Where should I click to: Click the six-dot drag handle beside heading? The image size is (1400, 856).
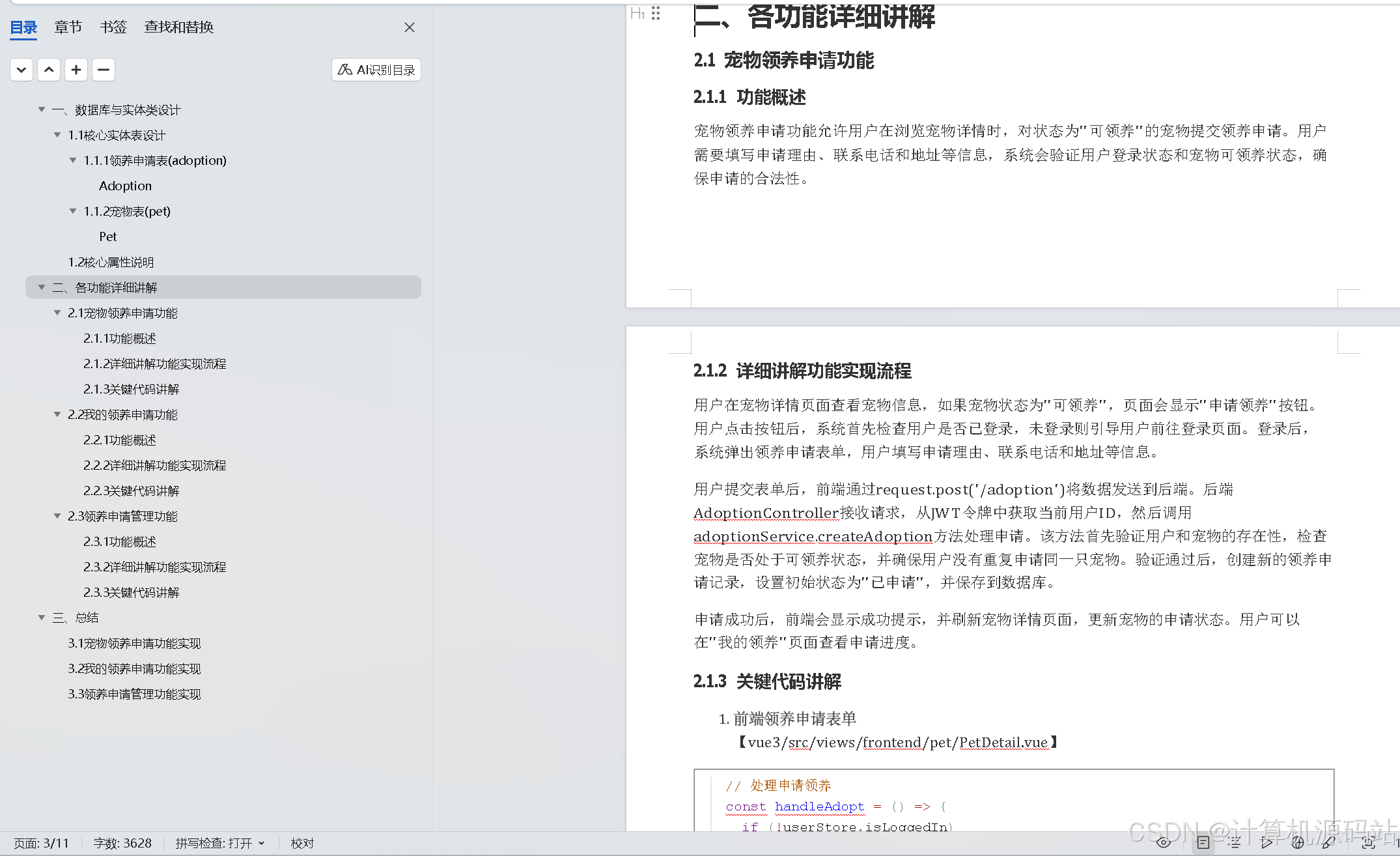[x=656, y=13]
